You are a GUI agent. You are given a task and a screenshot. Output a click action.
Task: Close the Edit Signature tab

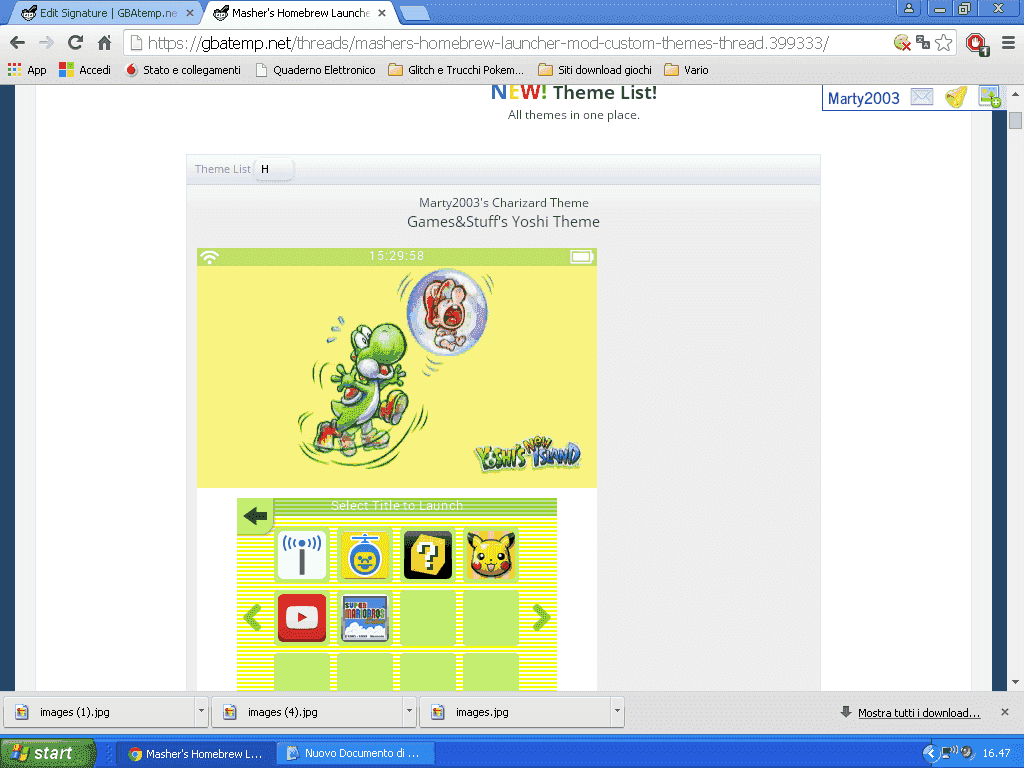(189, 13)
